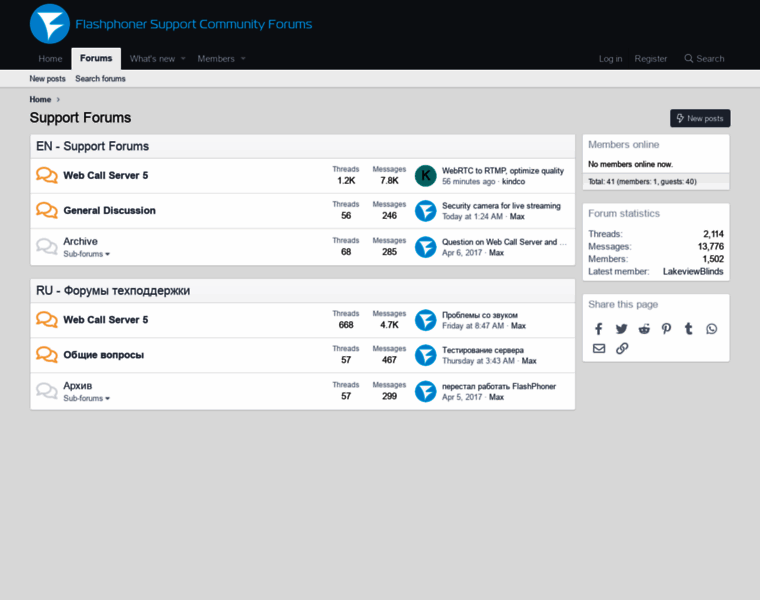Open the Archive forum
The height and width of the screenshot is (600, 760).
80,241
